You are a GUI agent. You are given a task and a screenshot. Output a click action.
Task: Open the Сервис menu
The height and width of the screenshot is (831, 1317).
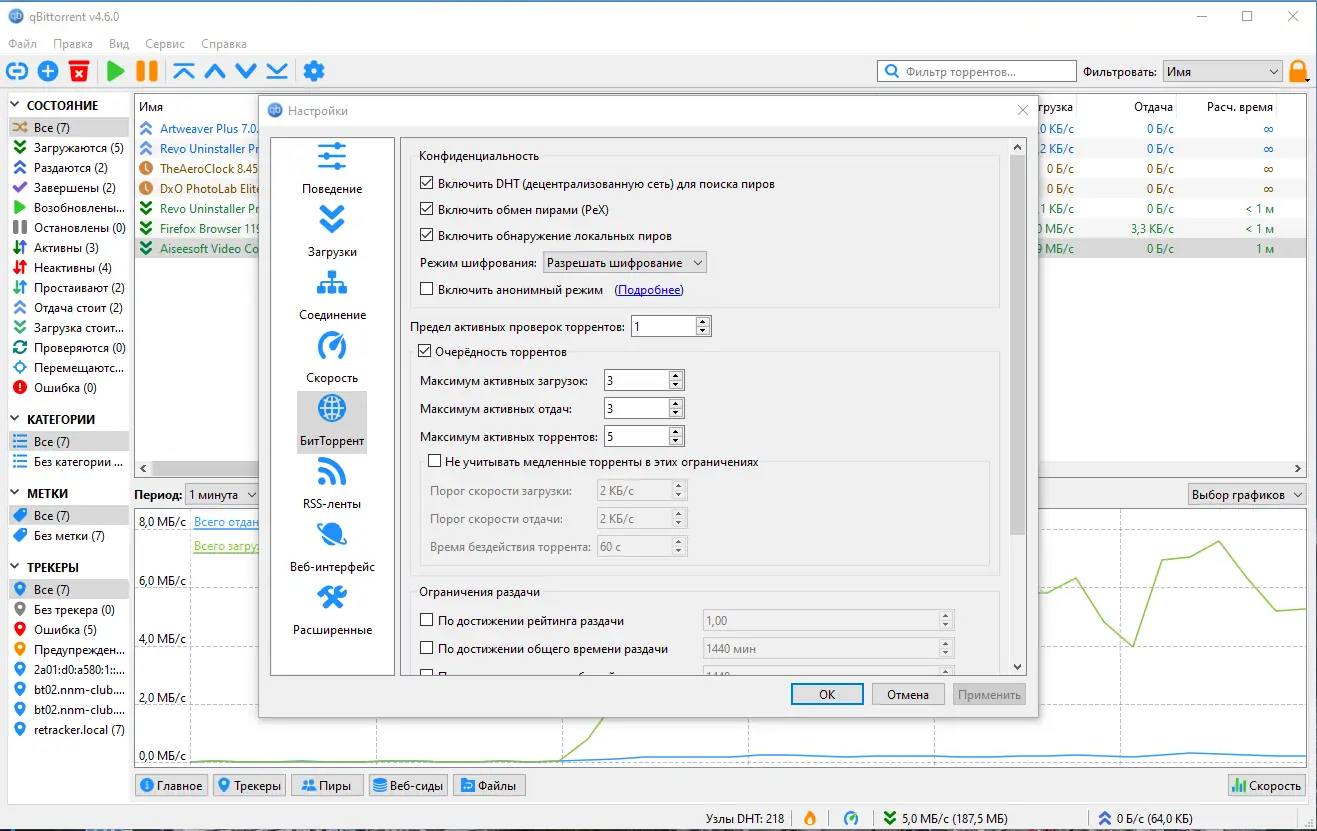(x=164, y=43)
